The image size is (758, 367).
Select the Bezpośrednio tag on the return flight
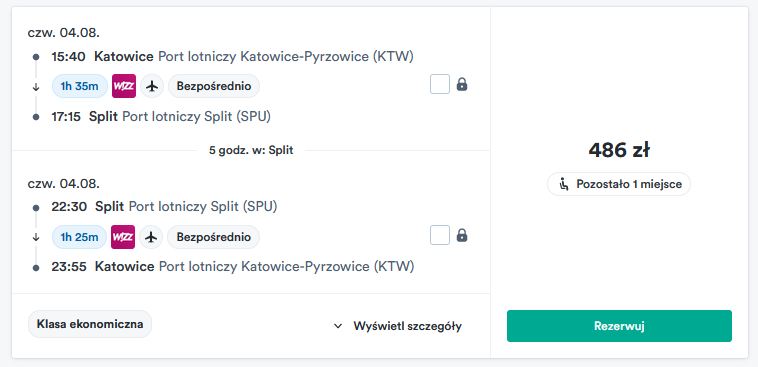click(213, 237)
